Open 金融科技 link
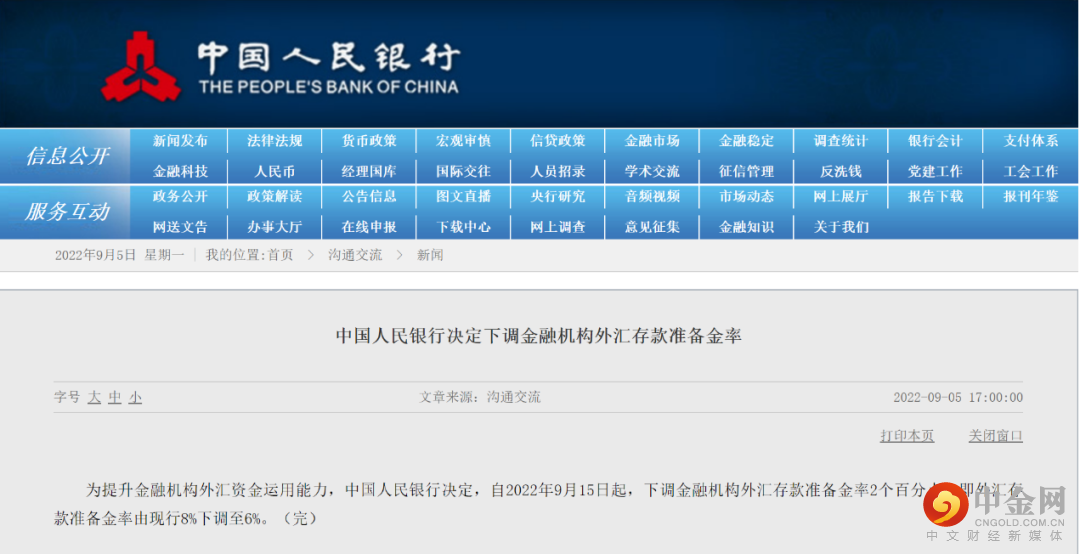 click(x=180, y=171)
